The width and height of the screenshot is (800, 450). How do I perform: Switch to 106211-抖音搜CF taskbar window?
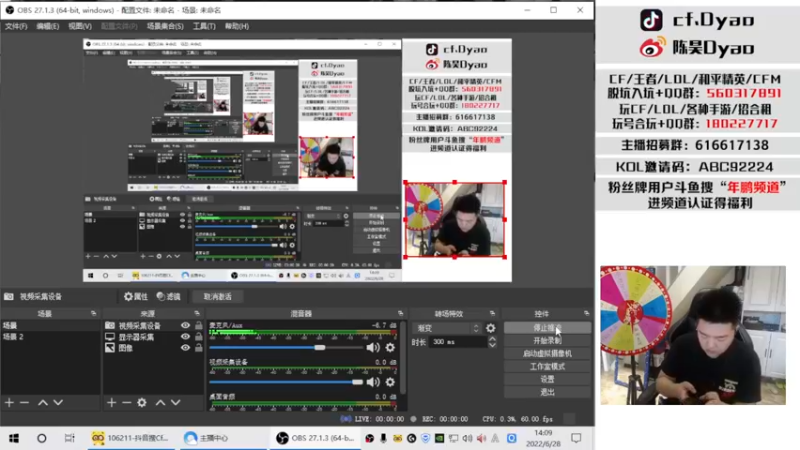click(131, 438)
